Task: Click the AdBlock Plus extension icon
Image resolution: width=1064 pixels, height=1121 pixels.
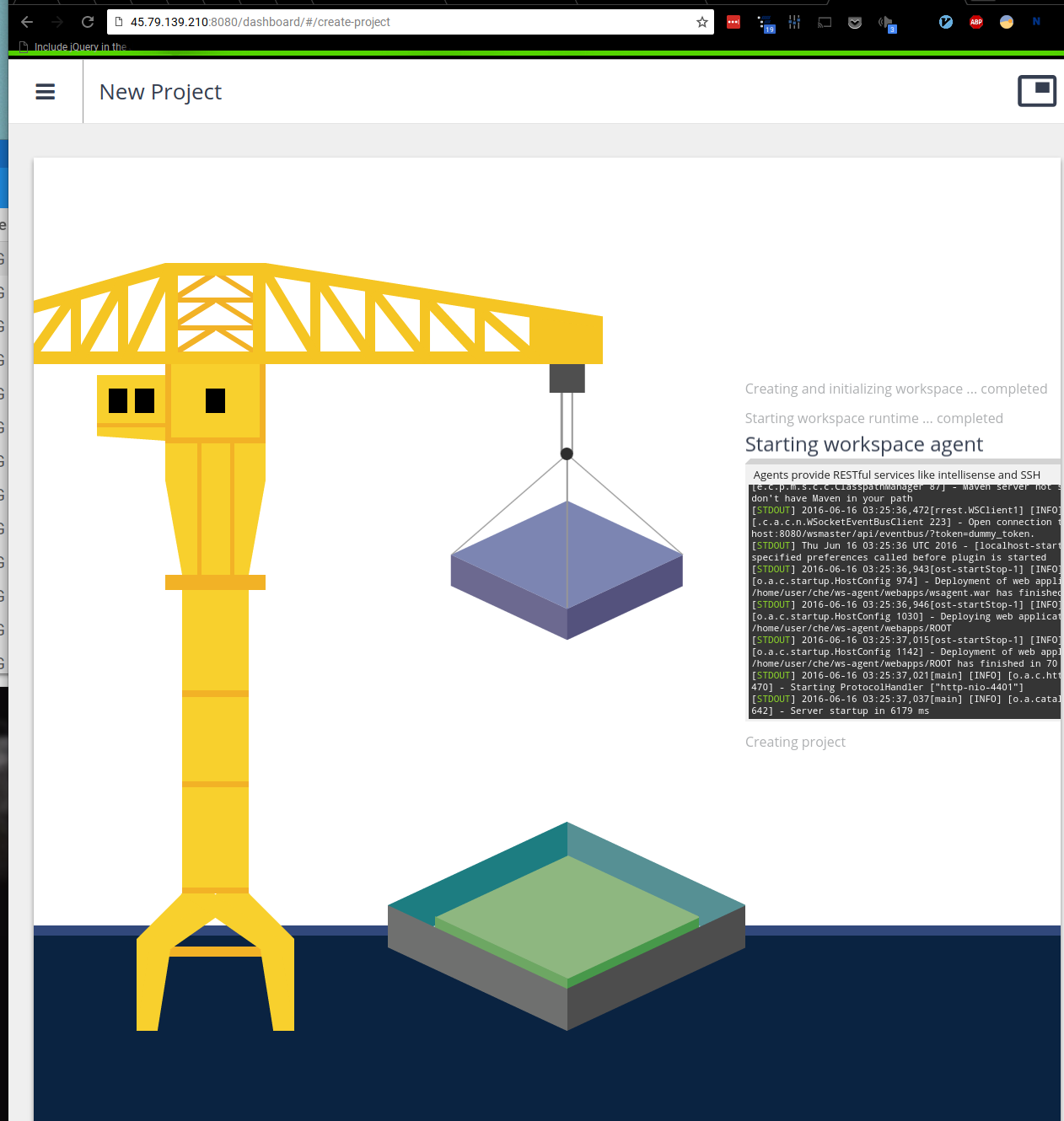Action: 975,22
